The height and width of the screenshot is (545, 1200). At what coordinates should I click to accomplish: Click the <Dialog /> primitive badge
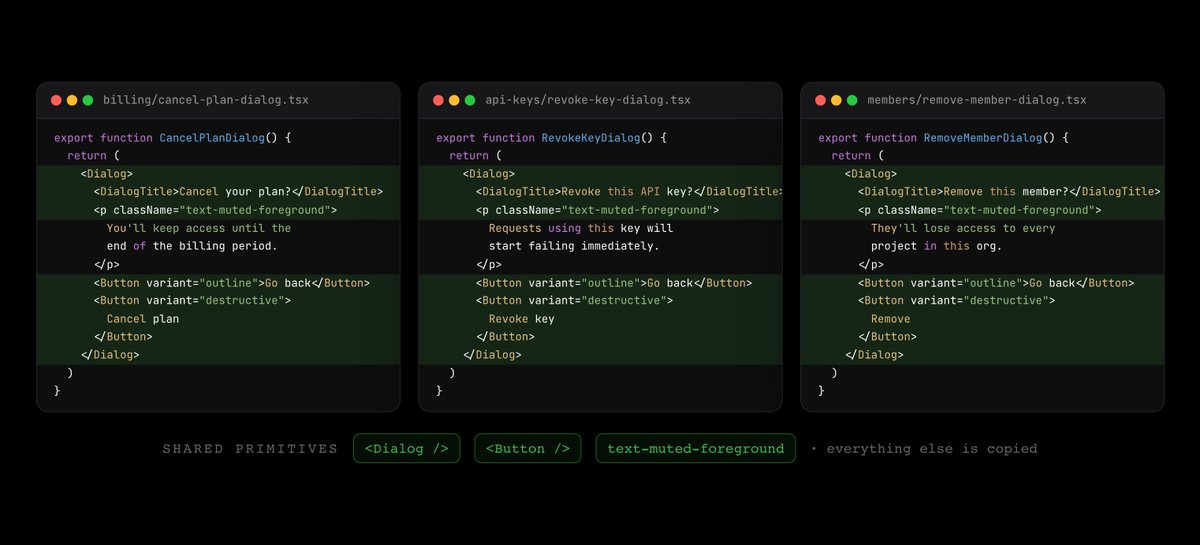pos(406,449)
